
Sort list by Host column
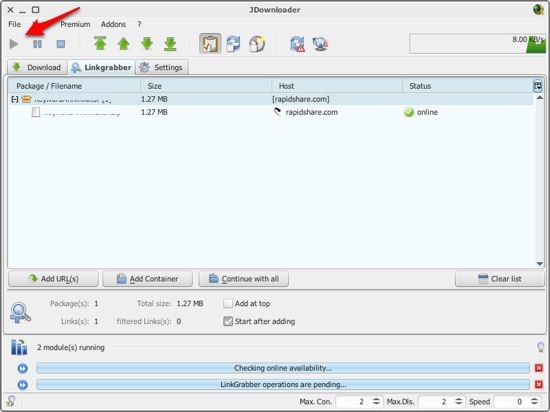pyautogui.click(x=337, y=86)
